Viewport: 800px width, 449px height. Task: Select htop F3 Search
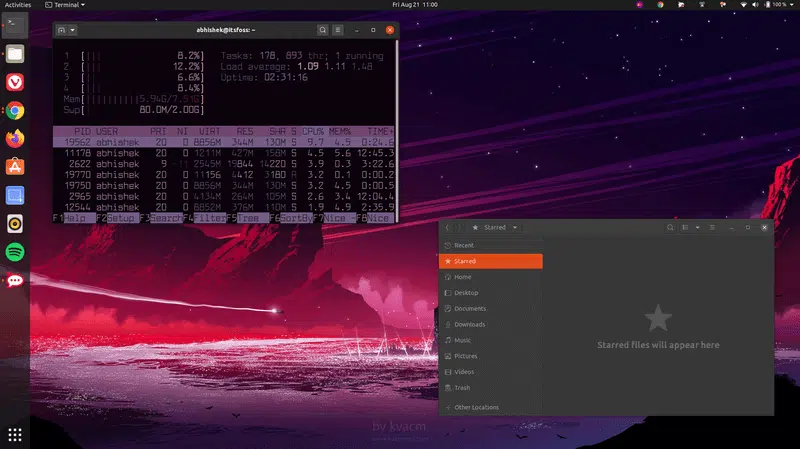[161, 218]
